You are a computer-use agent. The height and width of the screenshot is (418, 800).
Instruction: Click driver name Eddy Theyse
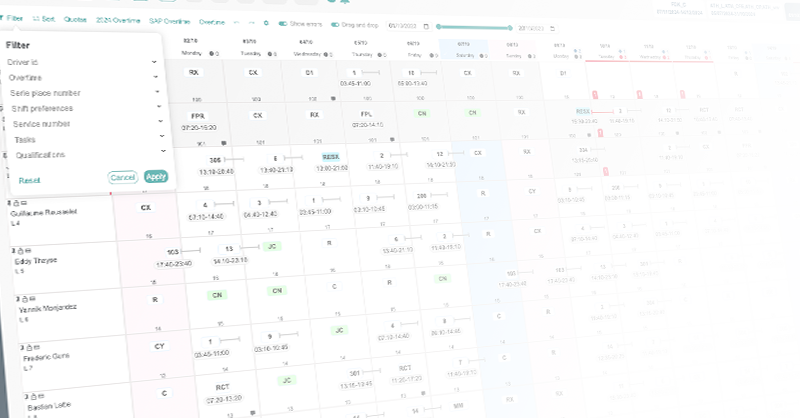[x=36, y=261]
